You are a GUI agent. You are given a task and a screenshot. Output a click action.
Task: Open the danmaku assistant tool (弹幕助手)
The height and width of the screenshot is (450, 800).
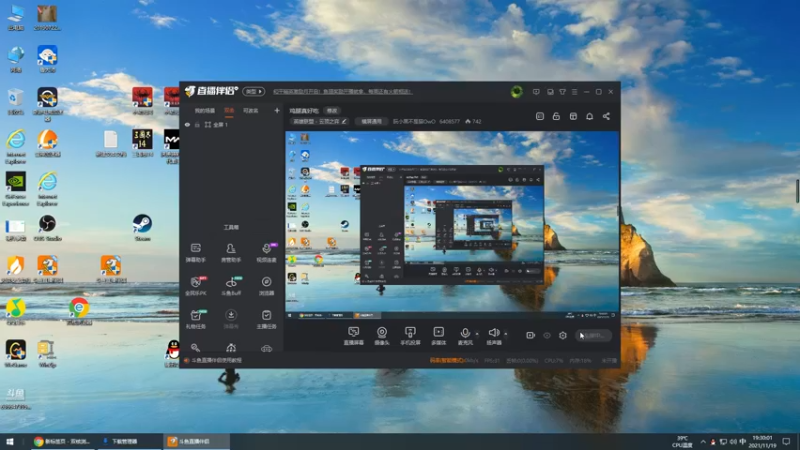(x=195, y=253)
